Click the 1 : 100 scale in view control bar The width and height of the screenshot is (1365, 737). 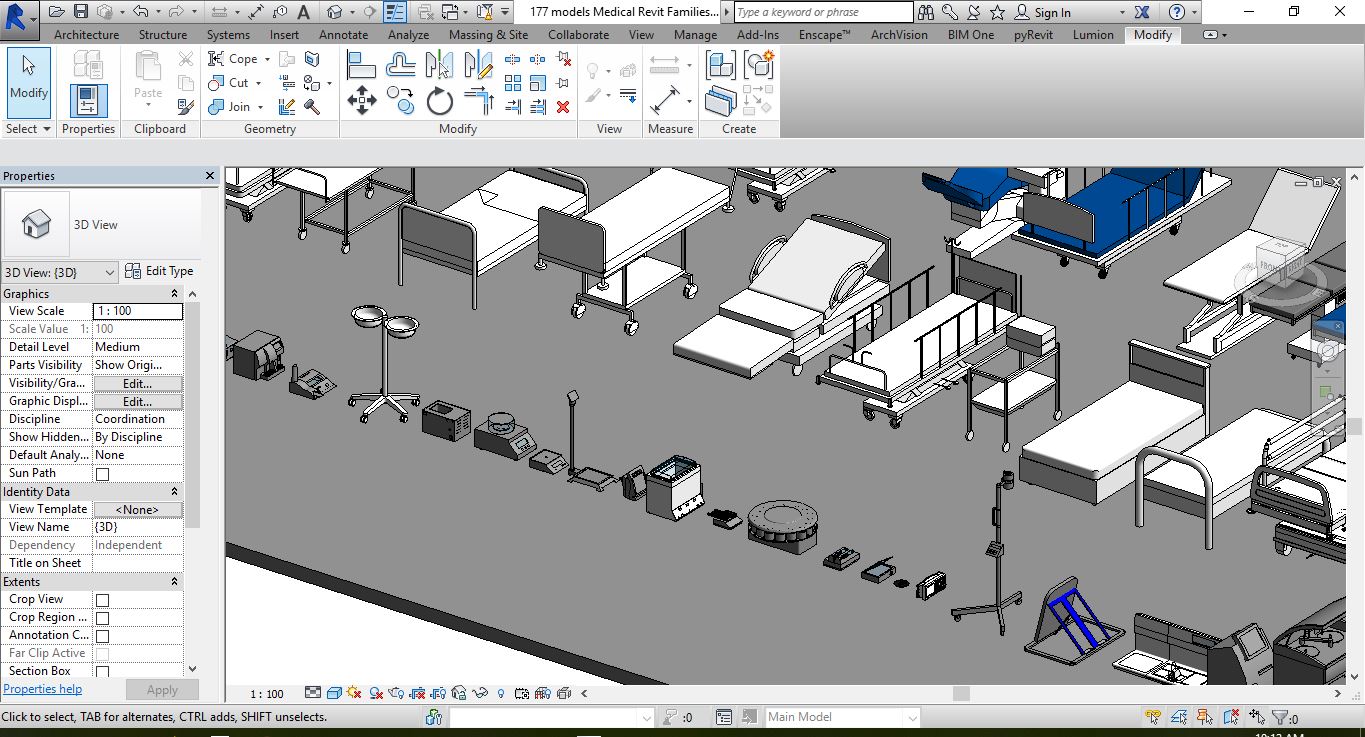[x=267, y=693]
